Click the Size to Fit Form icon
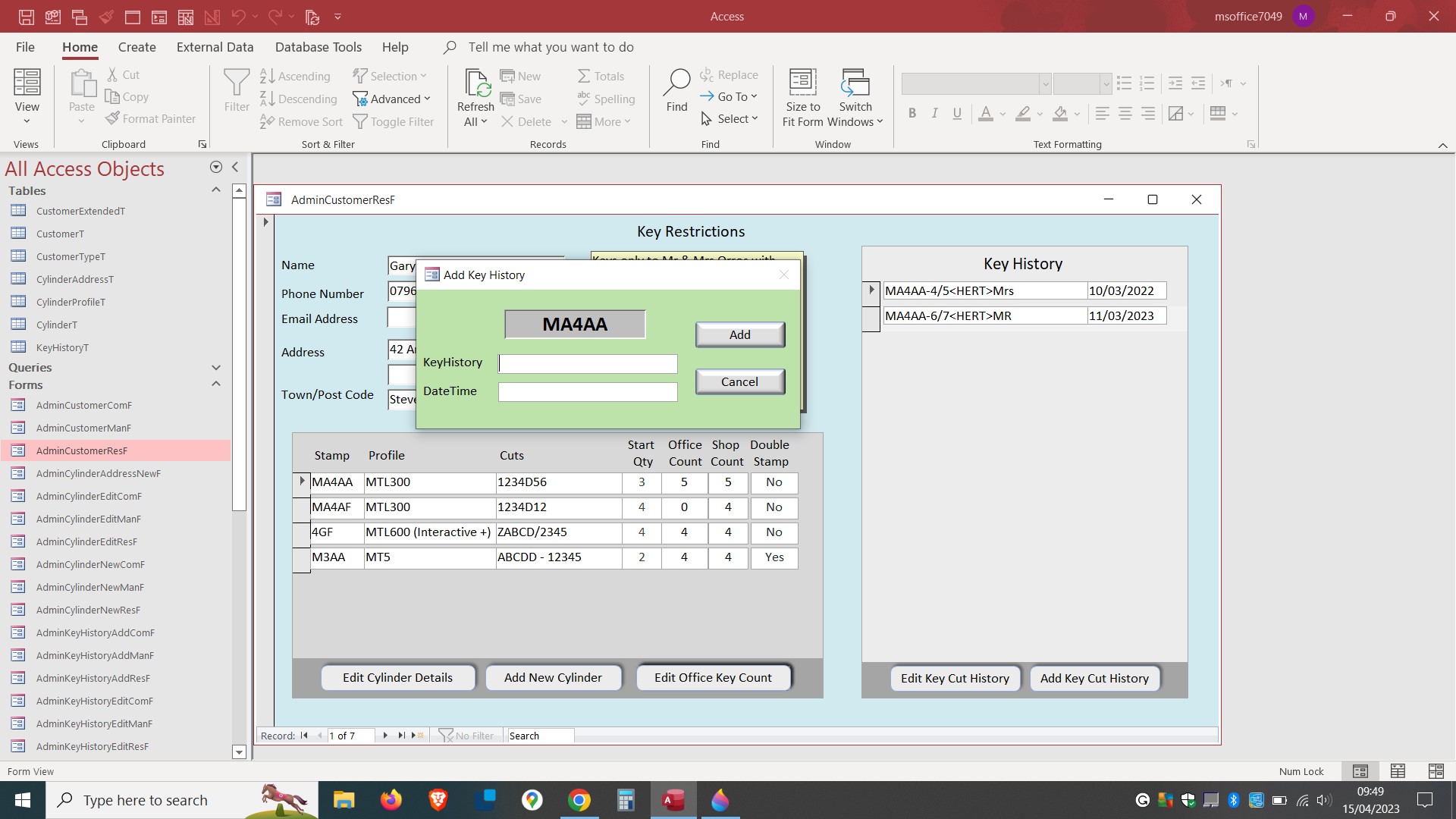1456x819 pixels. [802, 82]
